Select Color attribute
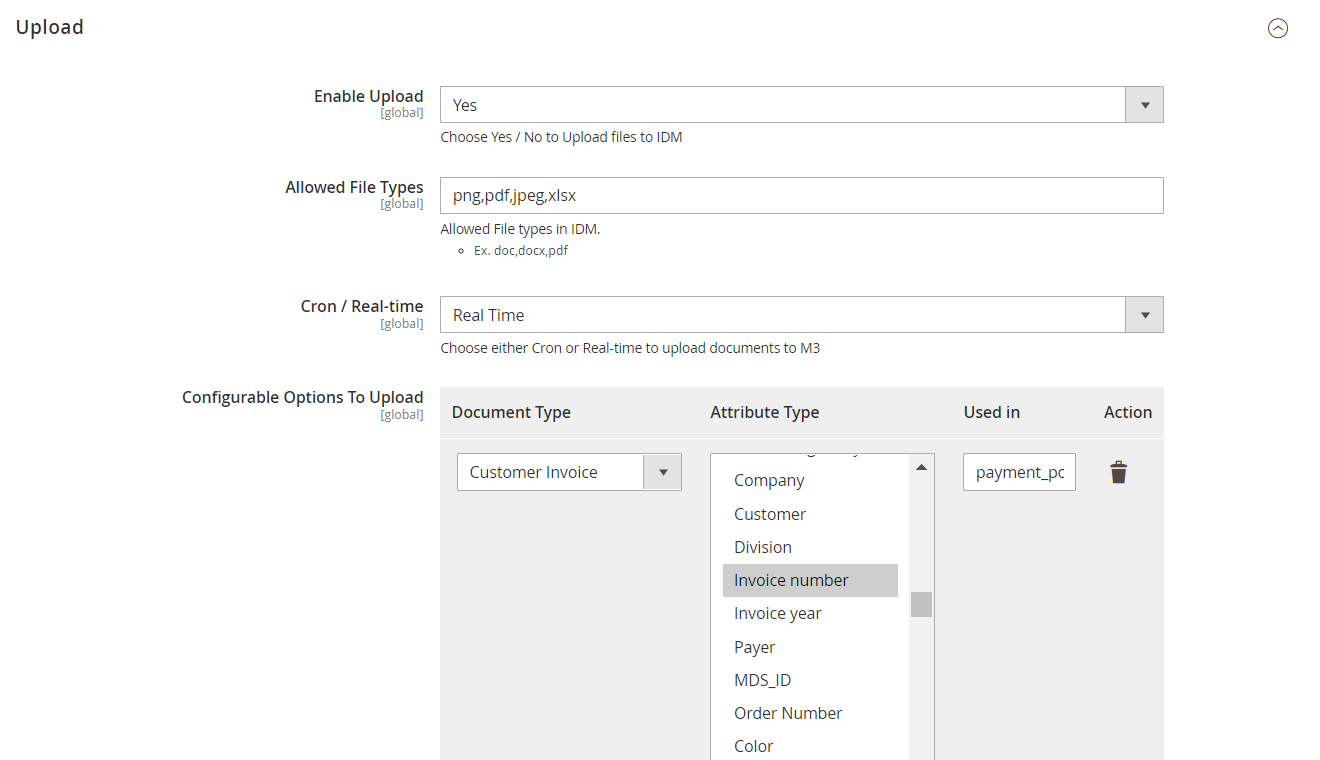 [810, 746]
